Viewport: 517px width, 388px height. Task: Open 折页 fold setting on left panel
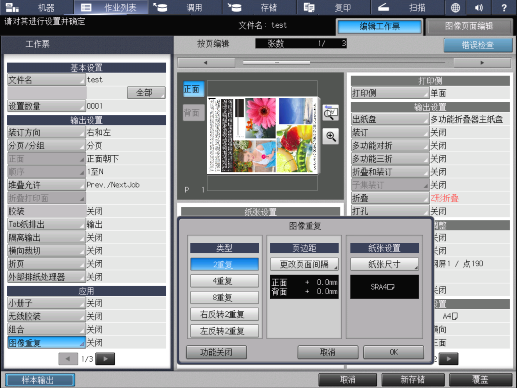(46, 264)
